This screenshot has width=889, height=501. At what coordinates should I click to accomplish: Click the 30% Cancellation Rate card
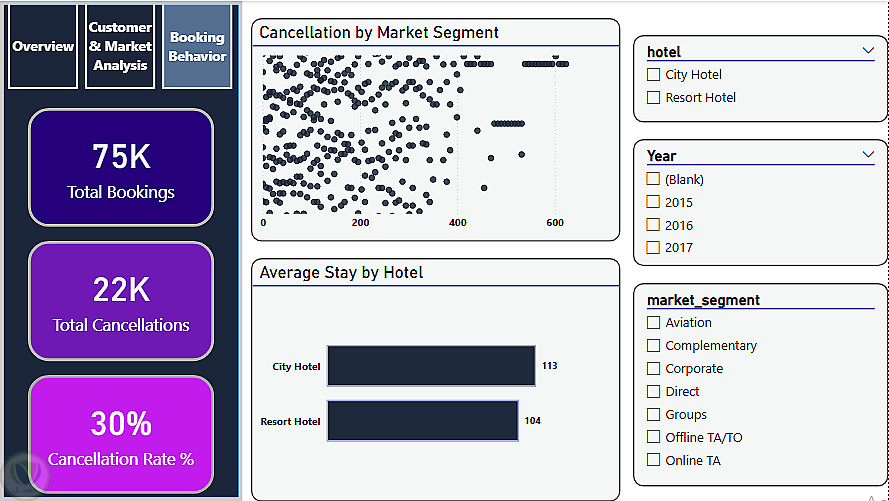pos(121,435)
